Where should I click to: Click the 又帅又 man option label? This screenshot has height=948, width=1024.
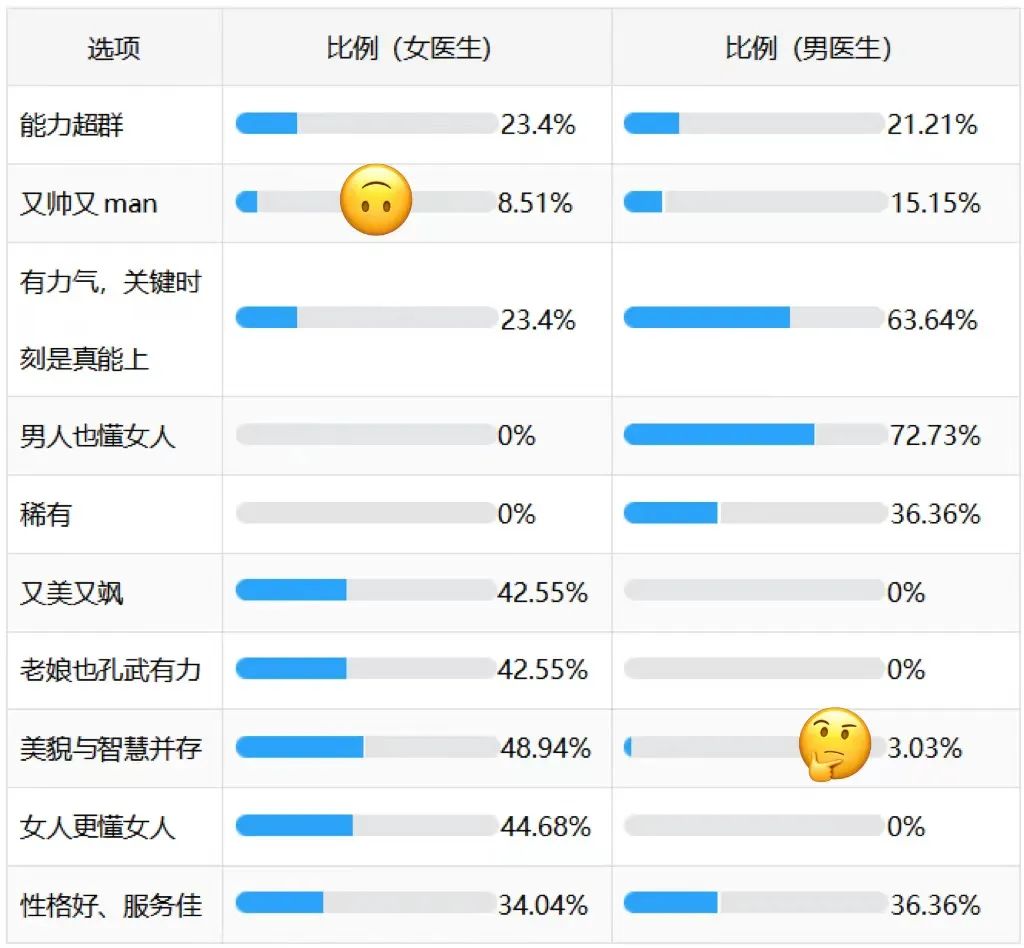(89, 204)
